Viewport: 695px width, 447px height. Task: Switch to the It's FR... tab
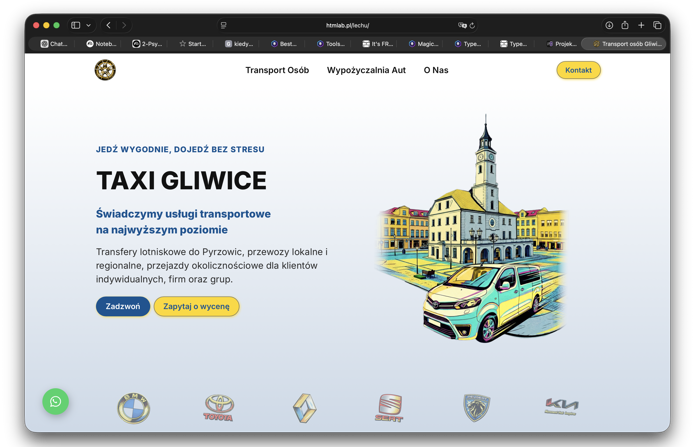[378, 44]
